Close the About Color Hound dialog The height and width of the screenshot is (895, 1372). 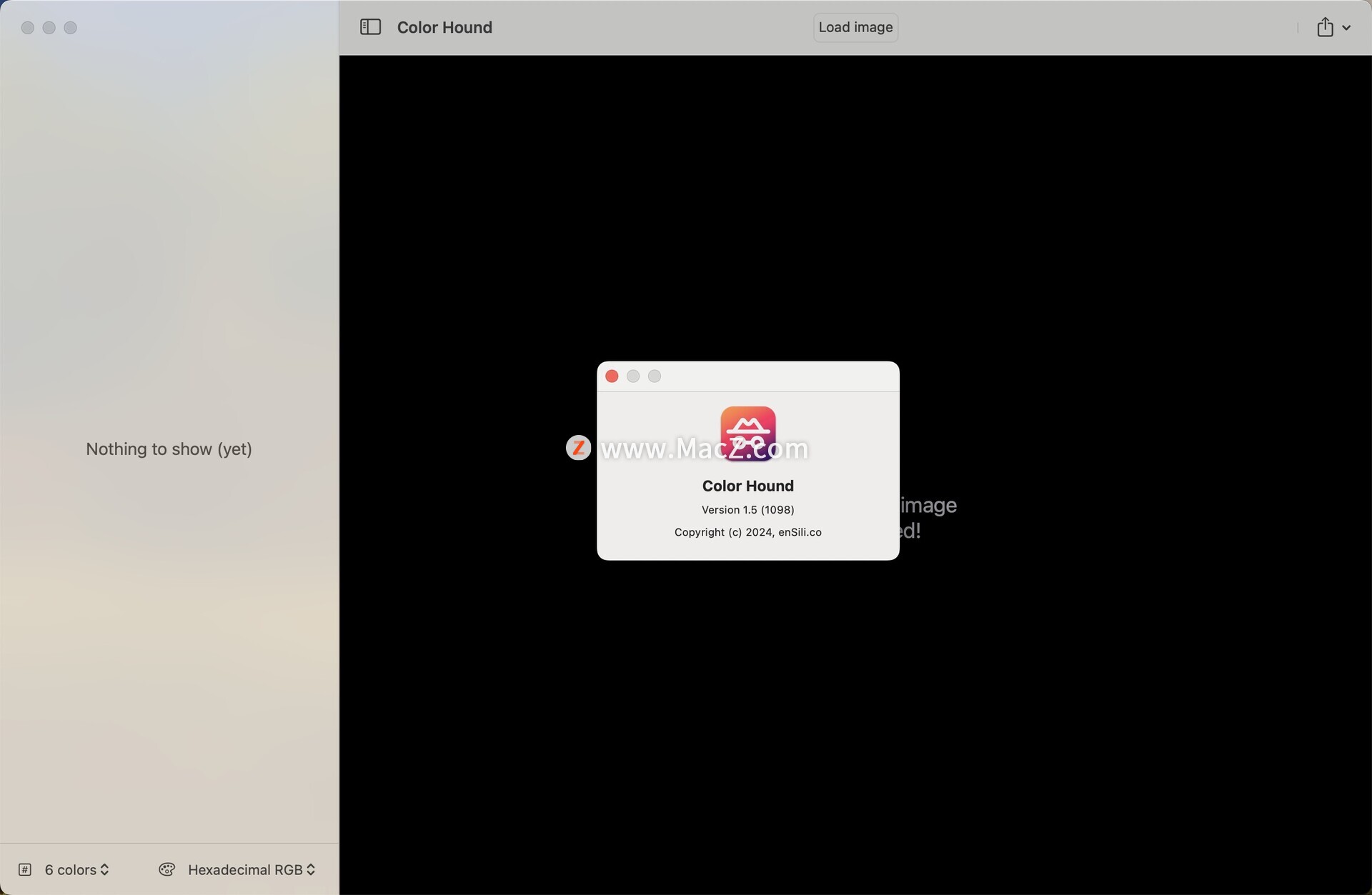point(612,376)
